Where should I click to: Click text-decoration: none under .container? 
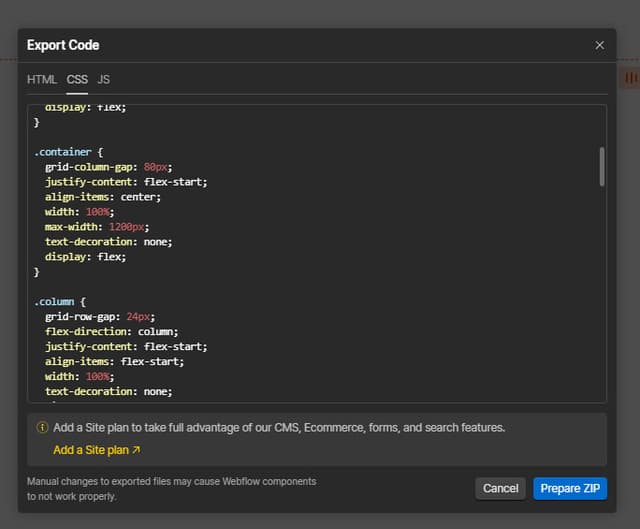coord(109,242)
